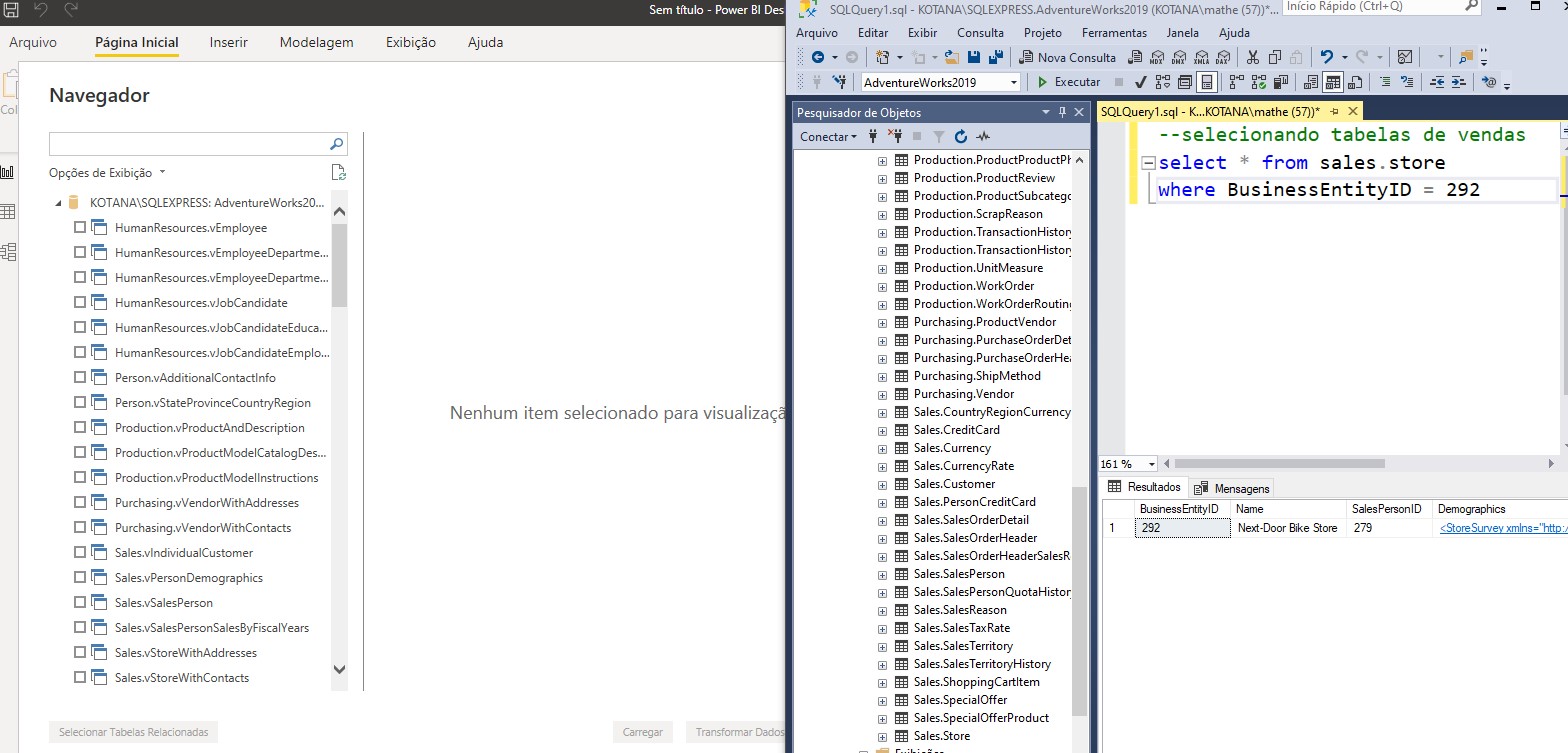This screenshot has width=1568, height=753.
Task: Open Data view in Power BI sidebar
Action: [x=8, y=212]
